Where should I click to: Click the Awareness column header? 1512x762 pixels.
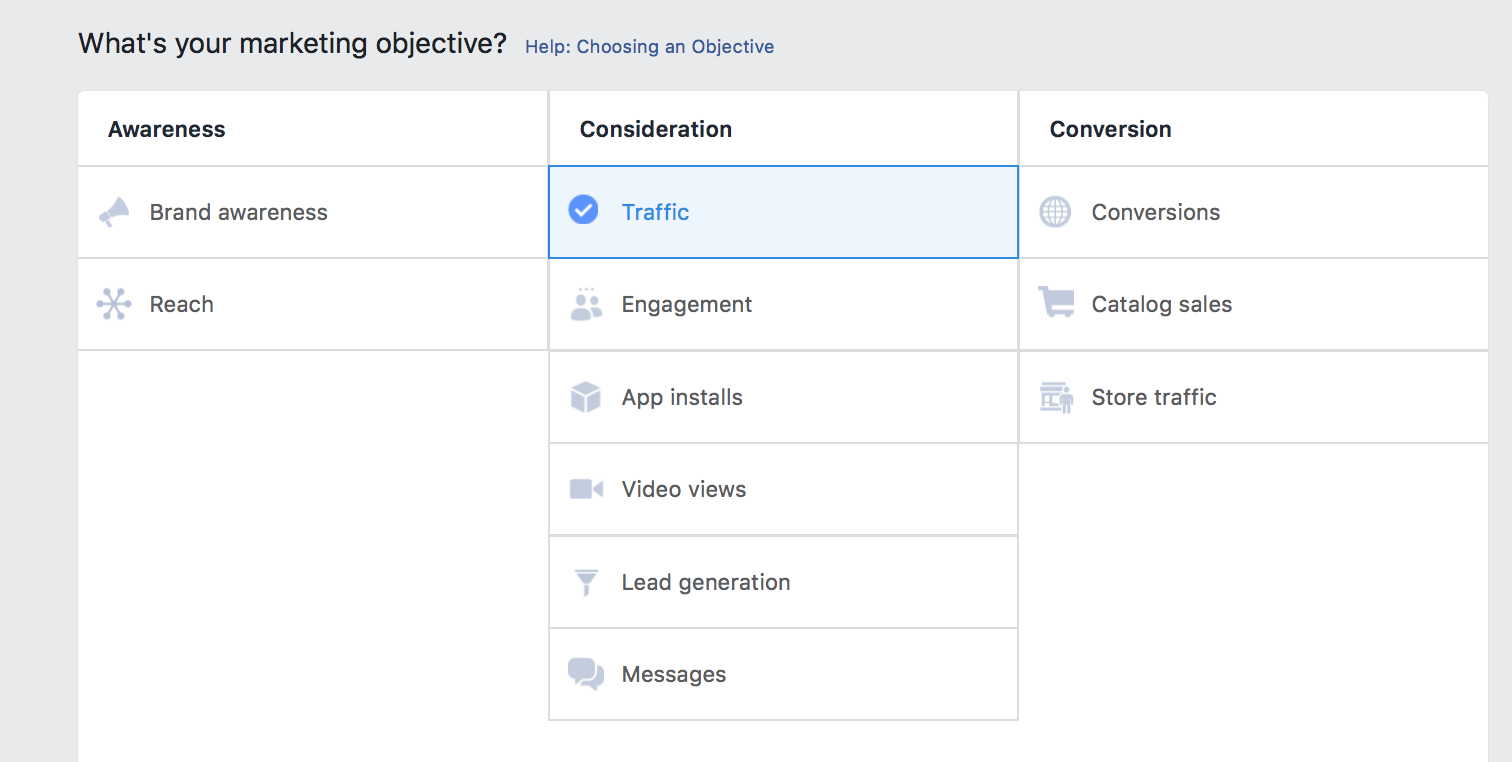(x=166, y=129)
